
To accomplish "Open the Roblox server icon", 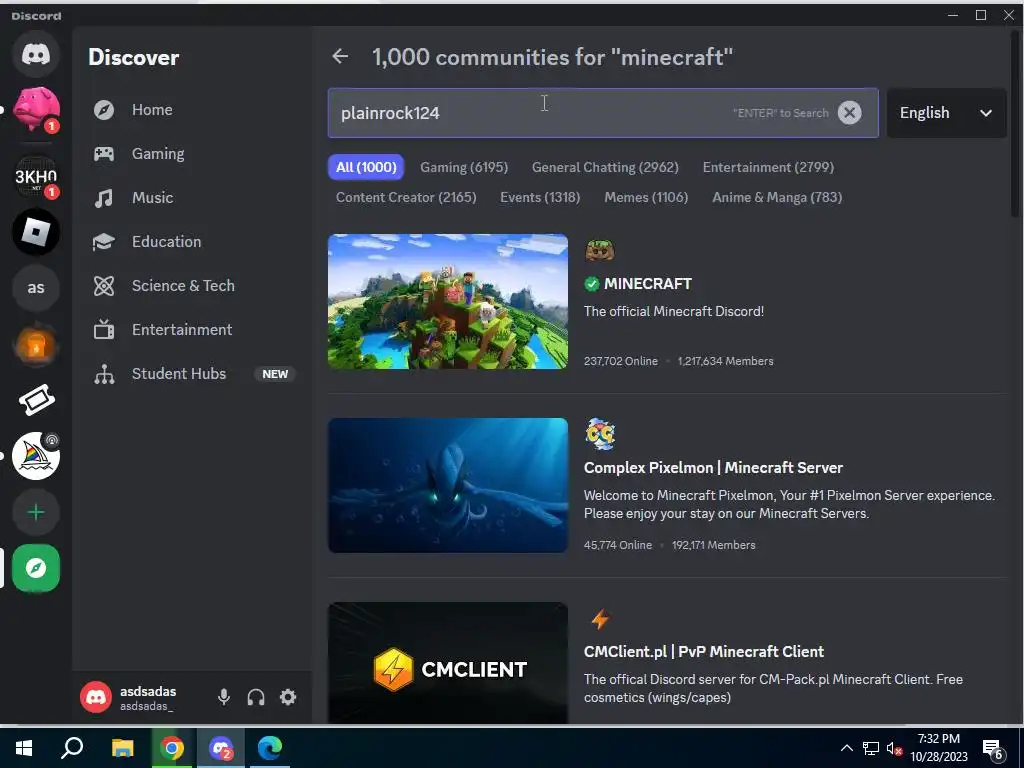I will click(36, 232).
